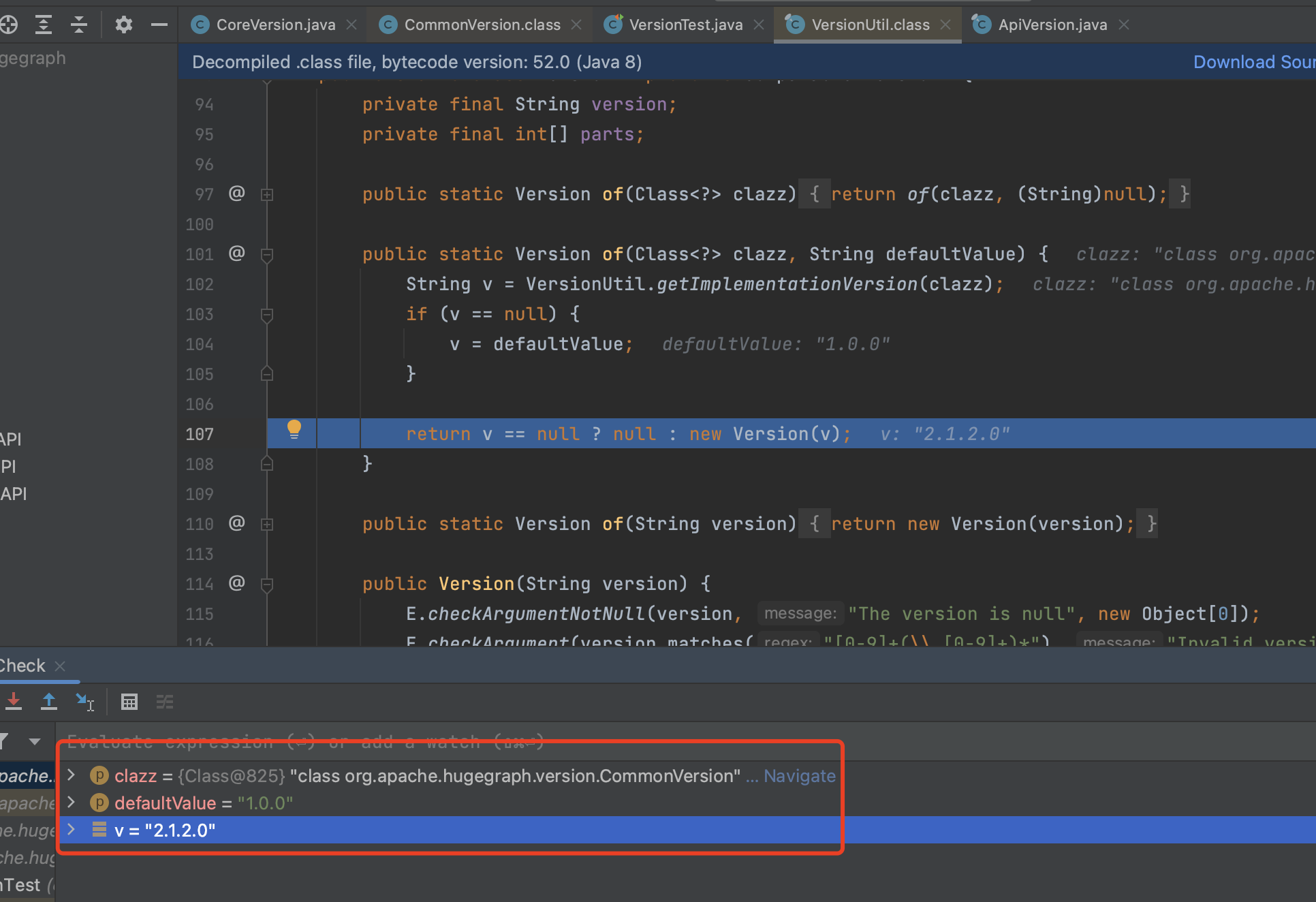
Task: Open the frames filter dropdown arrow
Action: tap(35, 741)
